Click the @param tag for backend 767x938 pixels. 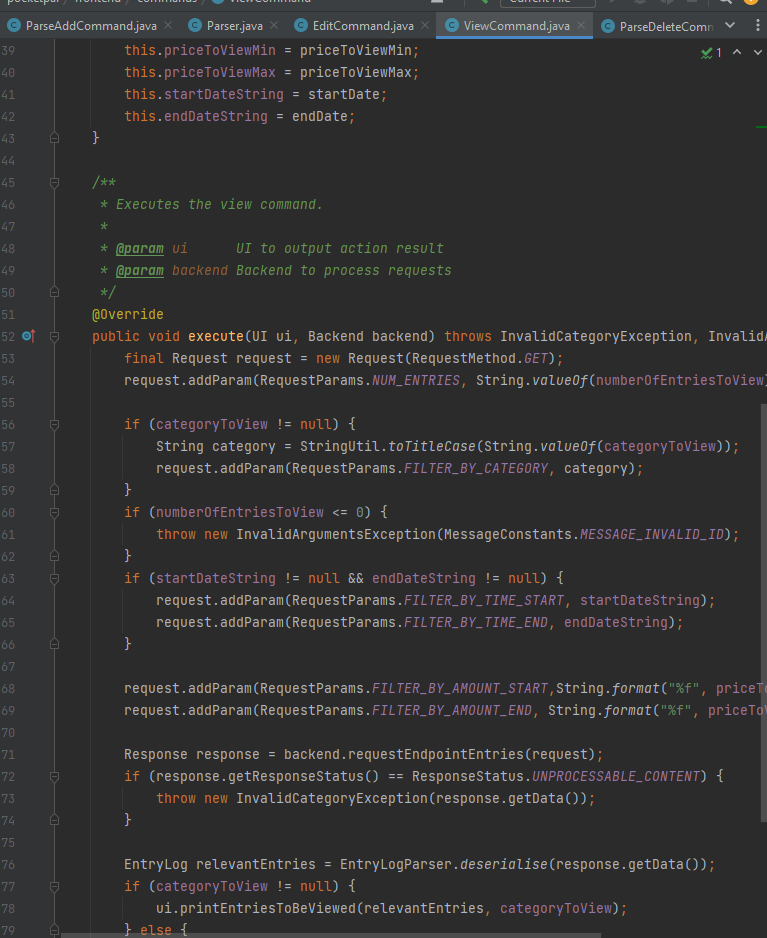point(139,270)
